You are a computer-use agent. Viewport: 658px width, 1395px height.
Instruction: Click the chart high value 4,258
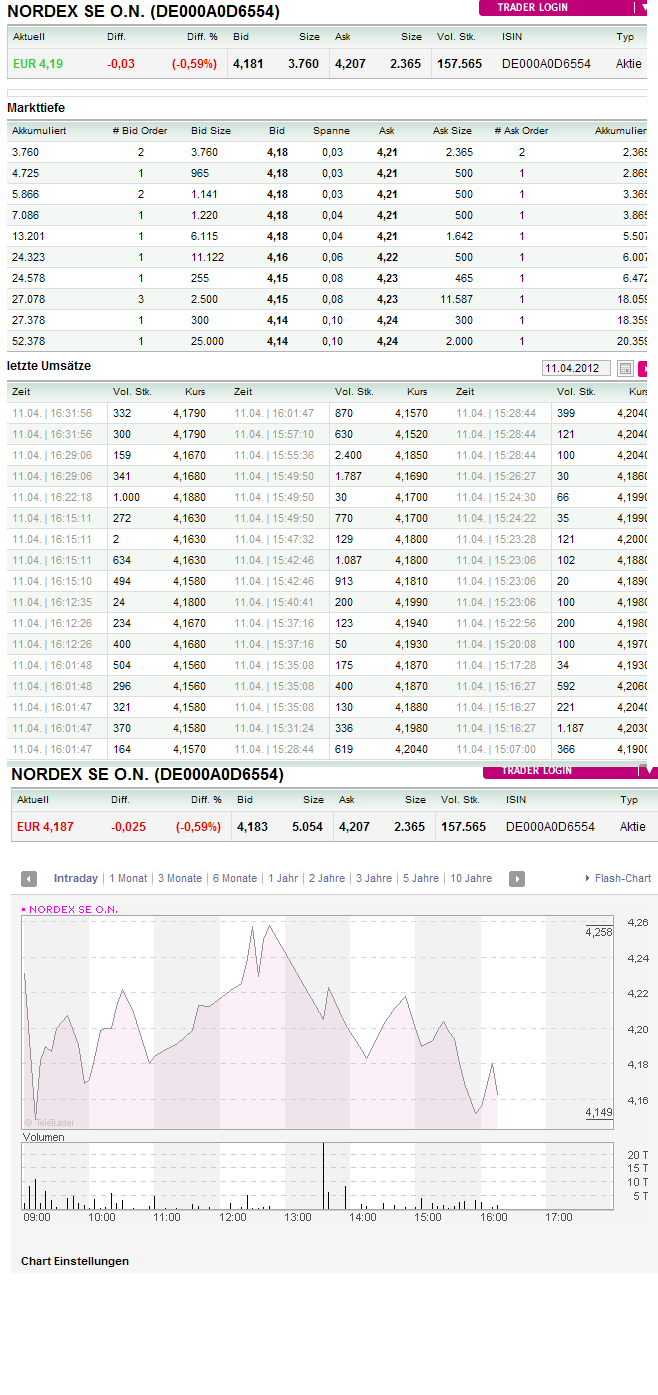pyautogui.click(x=598, y=932)
